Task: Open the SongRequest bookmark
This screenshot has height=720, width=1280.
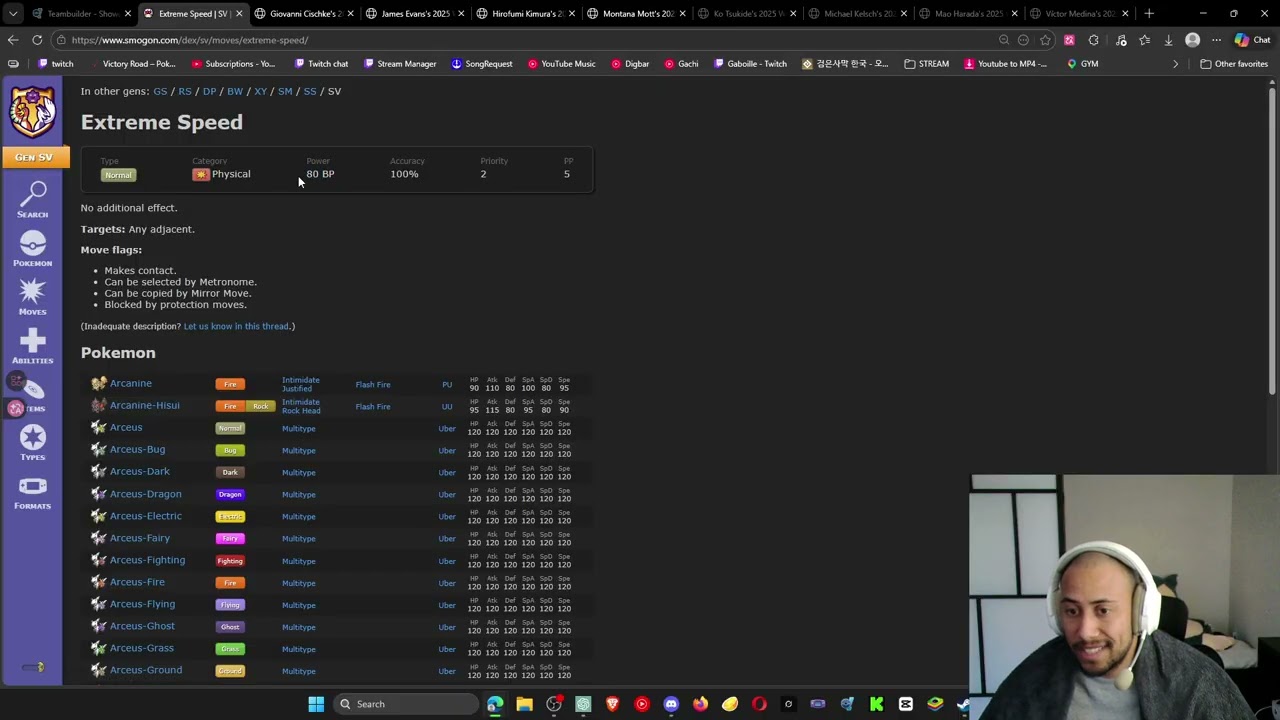Action: pyautogui.click(x=481, y=64)
